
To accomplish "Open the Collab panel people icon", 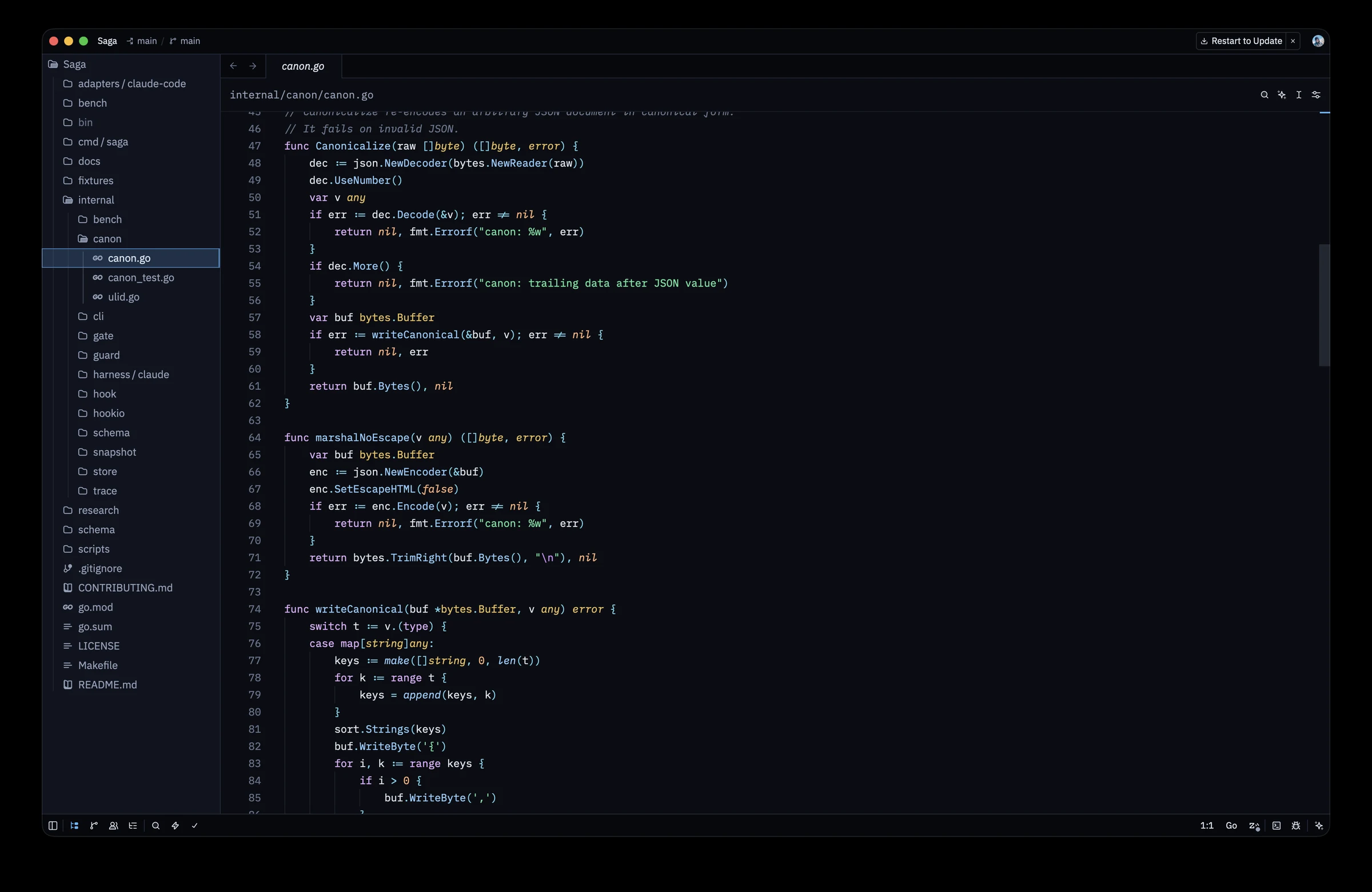I will pos(114,826).
